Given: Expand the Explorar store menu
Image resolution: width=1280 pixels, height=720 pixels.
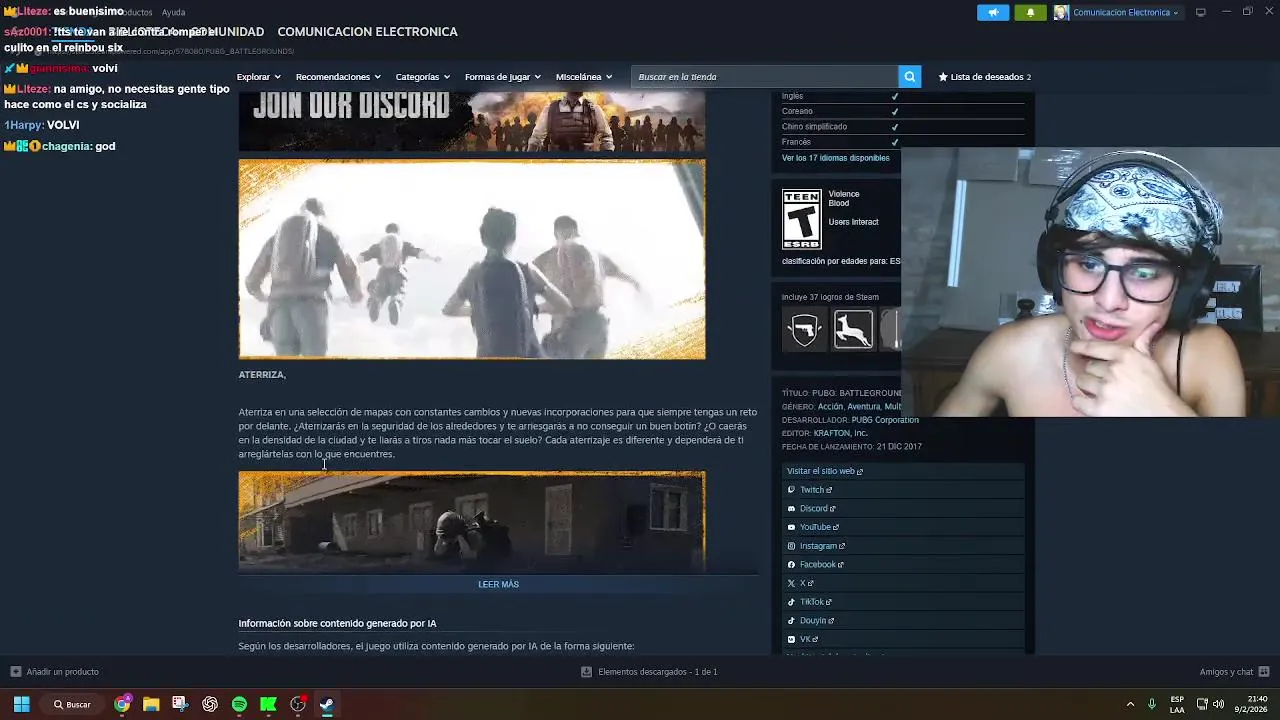Looking at the screenshot, I should point(258,77).
